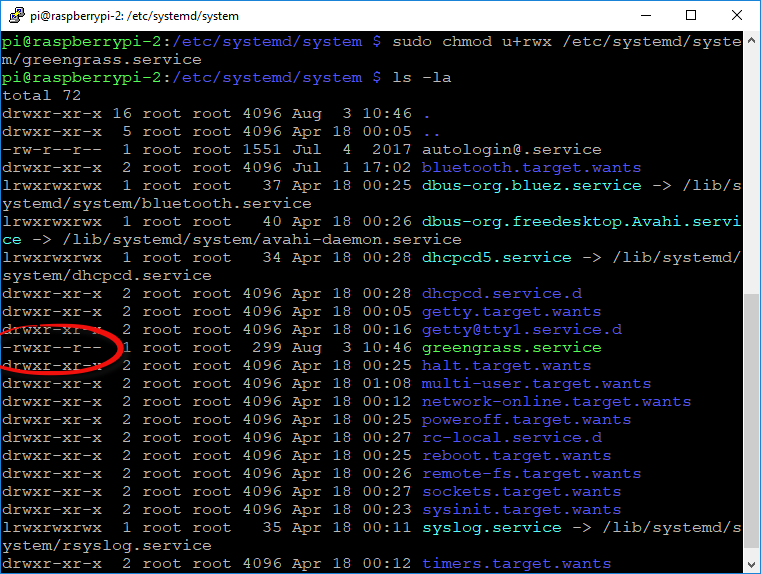The height and width of the screenshot is (574, 761).
Task: Click time '01:08' in multi-user.target.wants row
Action: pos(387,383)
